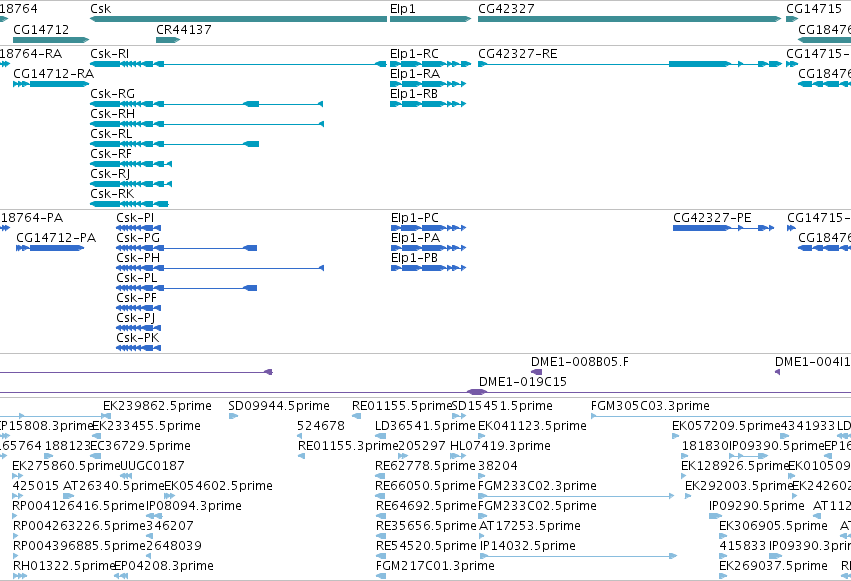Open the Csk-RH transcript label
The height and width of the screenshot is (581, 851).
click(112, 114)
